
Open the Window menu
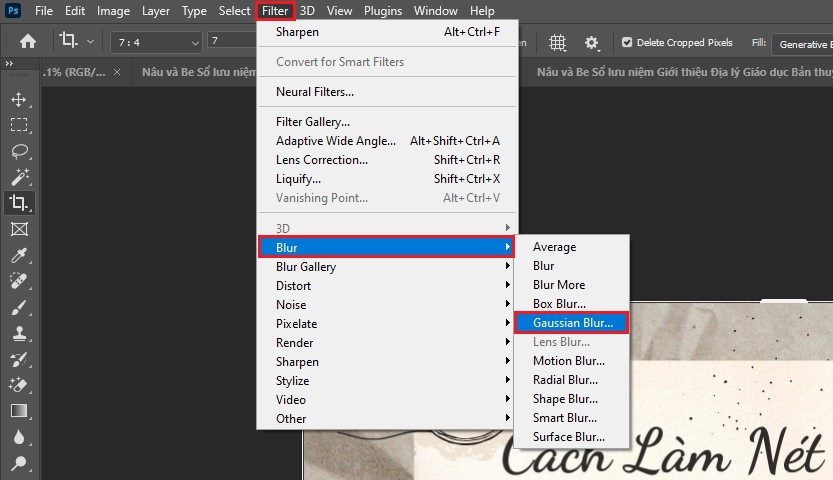point(436,11)
